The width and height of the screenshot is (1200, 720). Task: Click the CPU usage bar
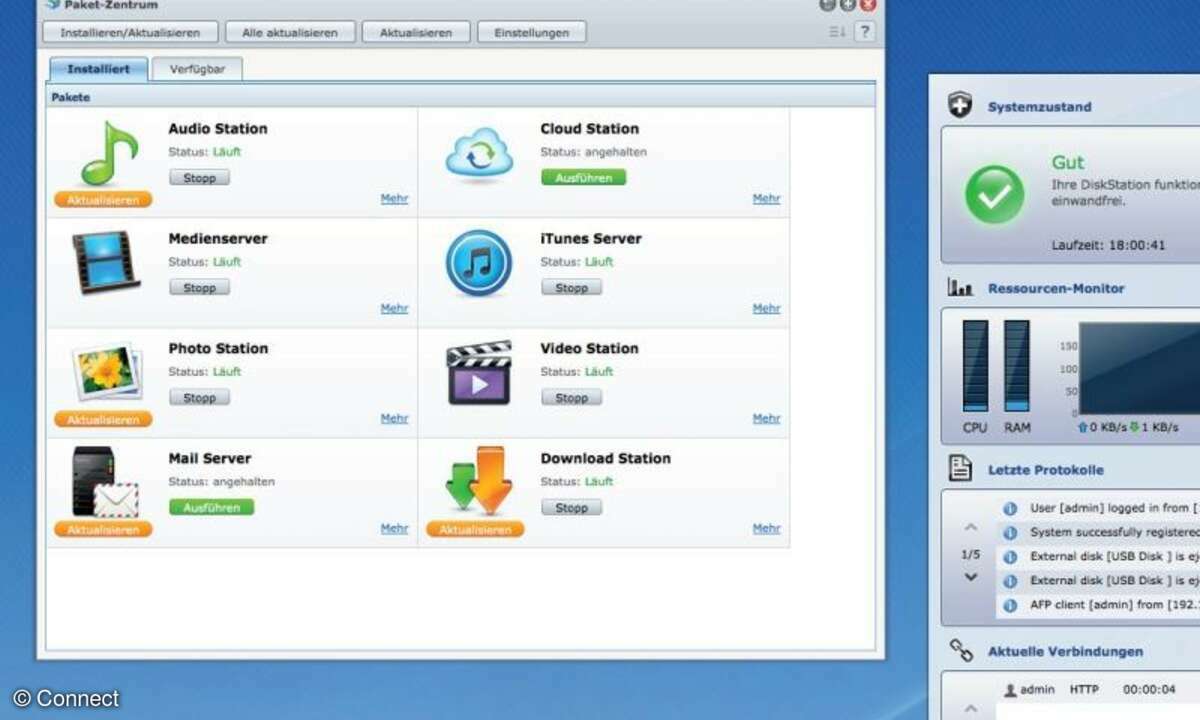[x=975, y=366]
